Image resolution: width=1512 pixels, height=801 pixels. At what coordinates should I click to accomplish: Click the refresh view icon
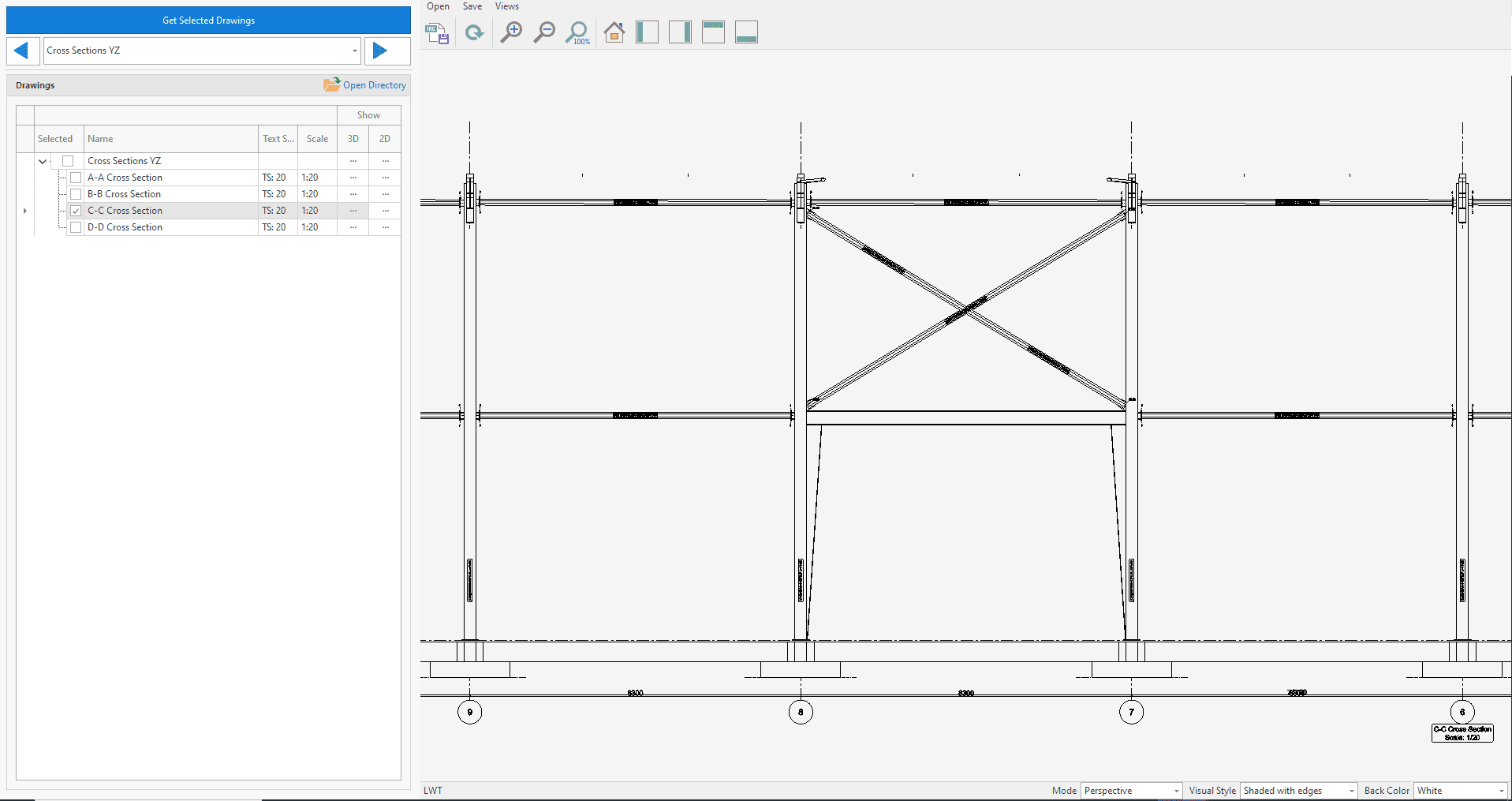[474, 33]
